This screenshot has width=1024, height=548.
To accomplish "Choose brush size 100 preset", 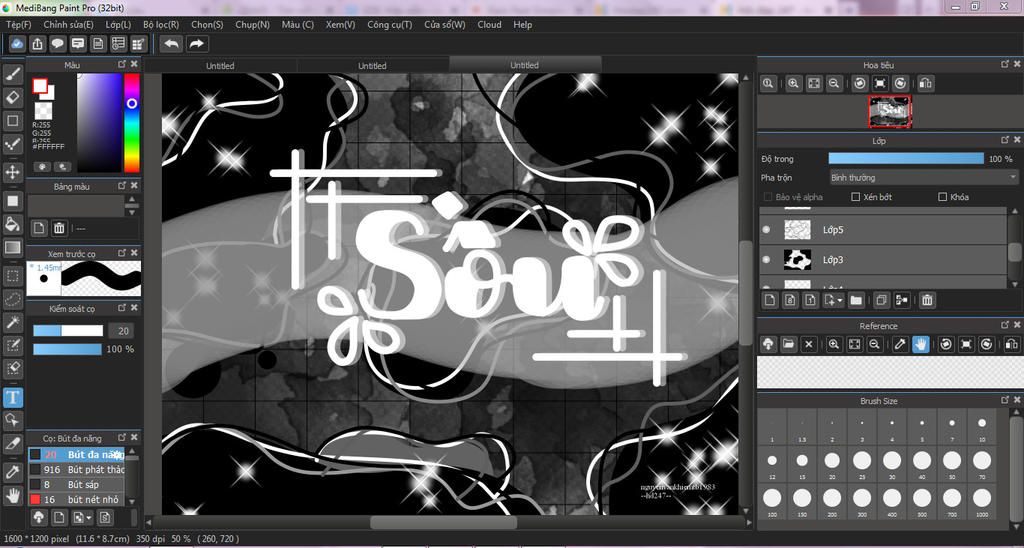I will (x=772, y=502).
